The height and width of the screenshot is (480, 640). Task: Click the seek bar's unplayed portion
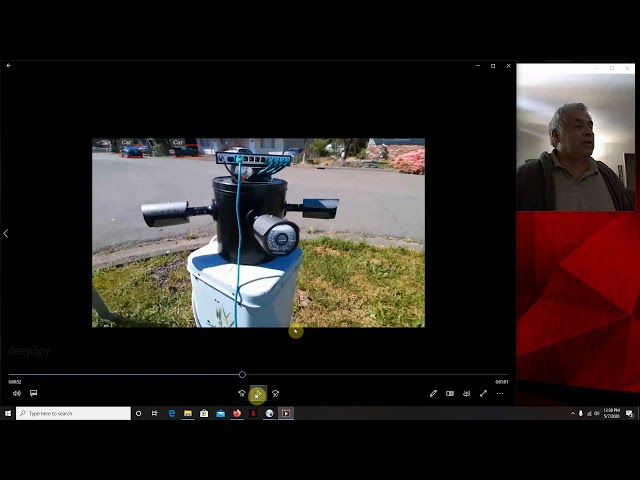377,374
